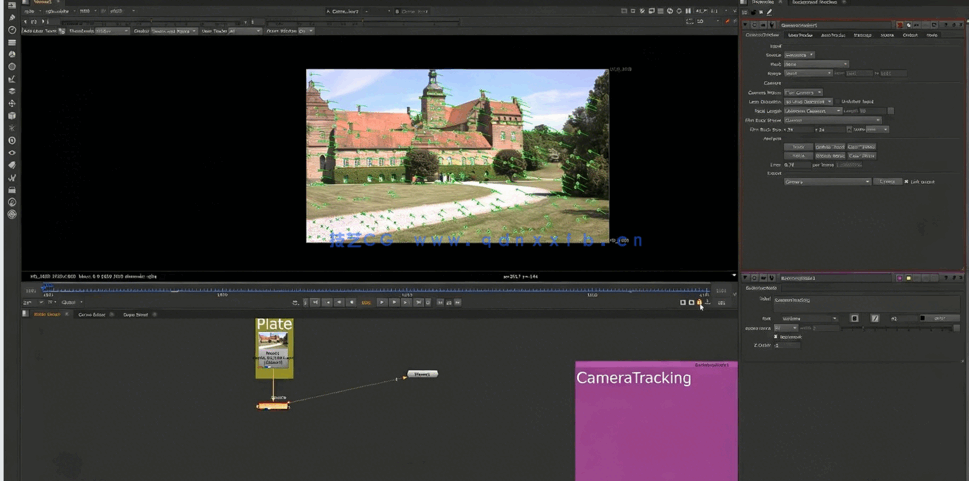The width and height of the screenshot is (969, 481).
Task: Switch to the Curve Editor tab
Action: (92, 314)
